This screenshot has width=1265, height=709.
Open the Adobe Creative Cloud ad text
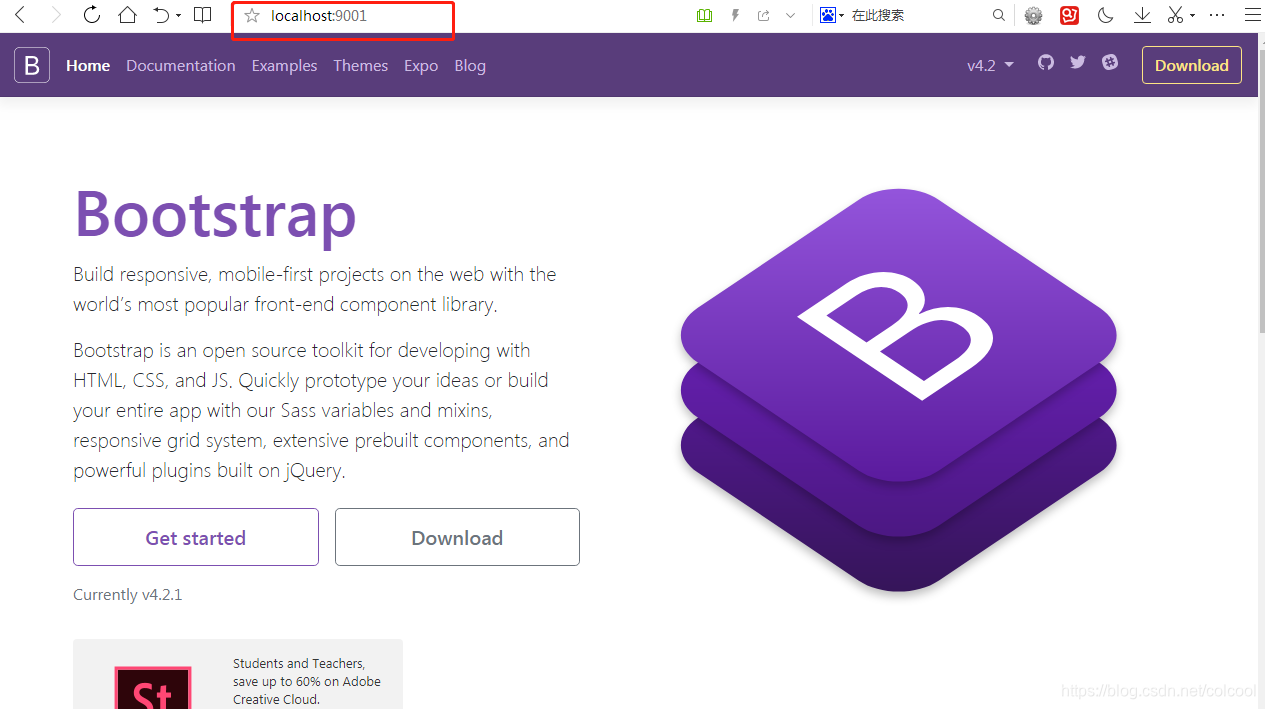[307, 681]
